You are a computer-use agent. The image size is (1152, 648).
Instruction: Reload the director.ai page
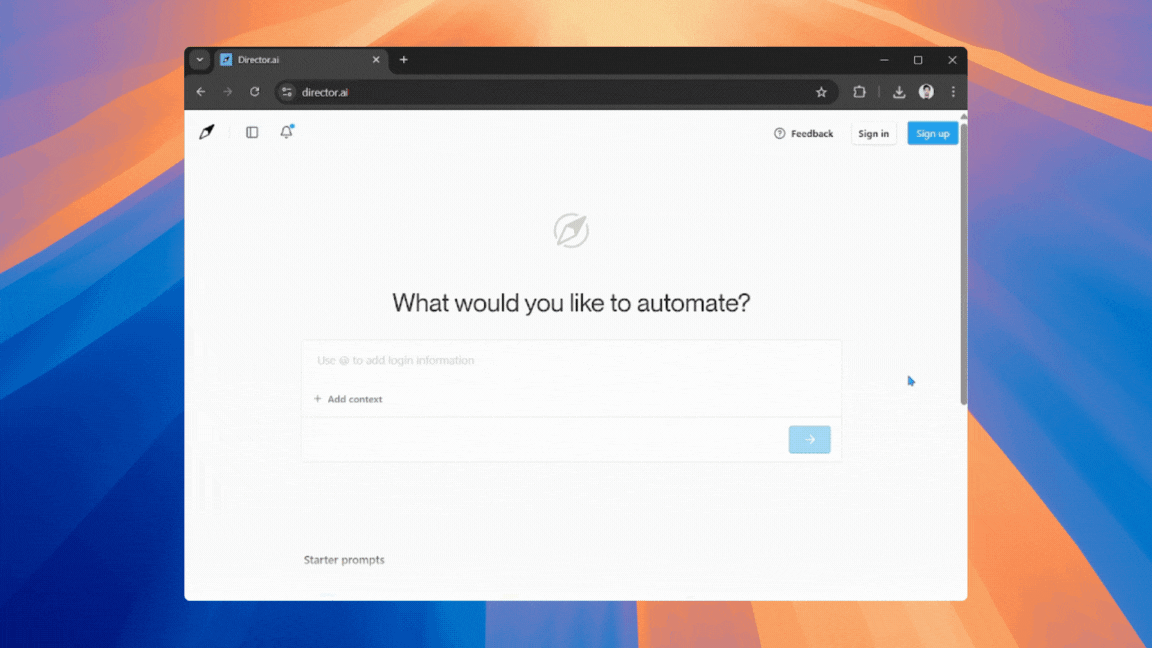pos(255,91)
